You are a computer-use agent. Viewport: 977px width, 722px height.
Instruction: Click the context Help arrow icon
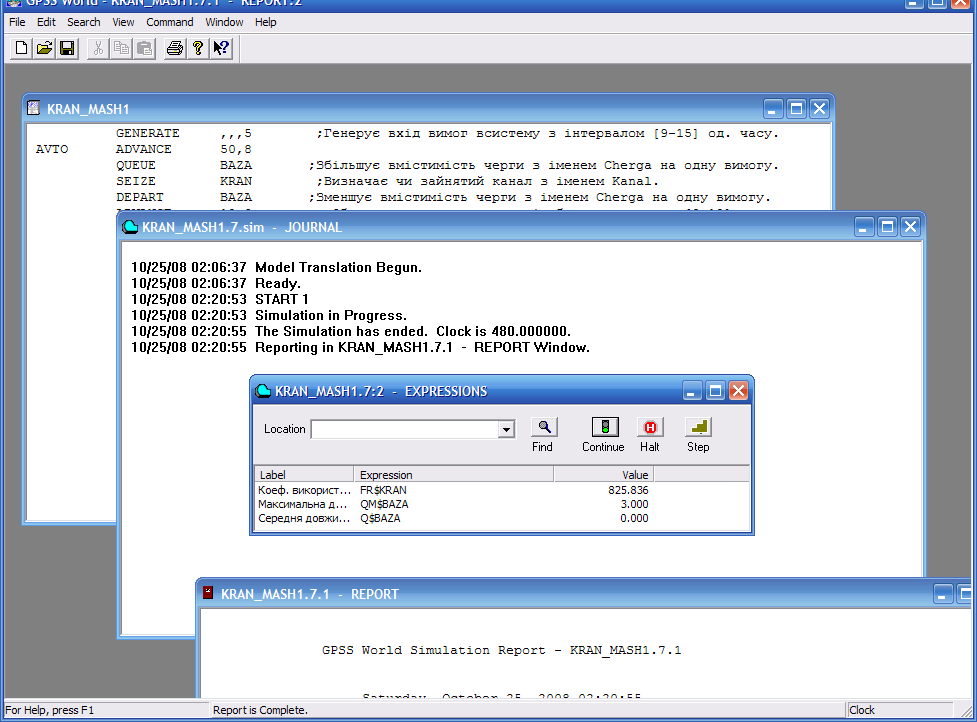(221, 48)
